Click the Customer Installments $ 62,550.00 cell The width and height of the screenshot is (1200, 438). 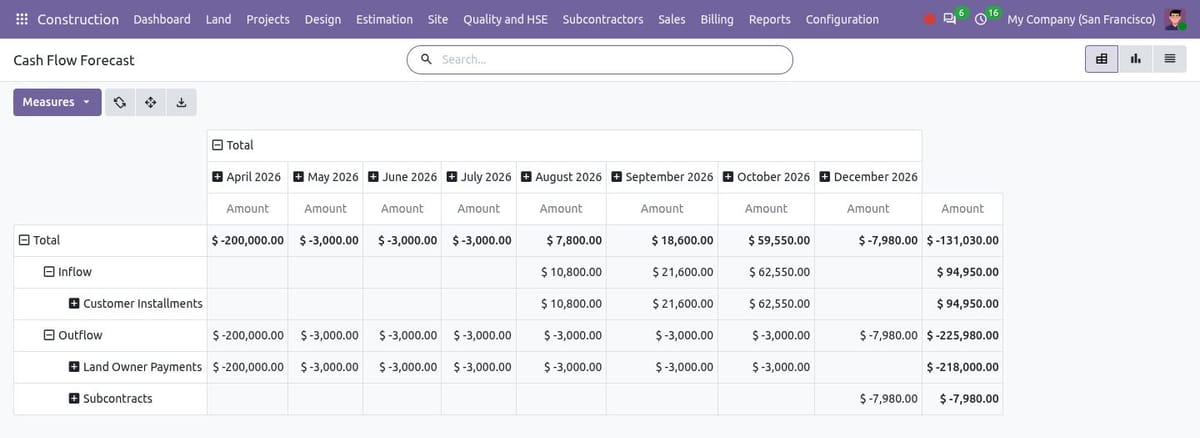click(766, 303)
